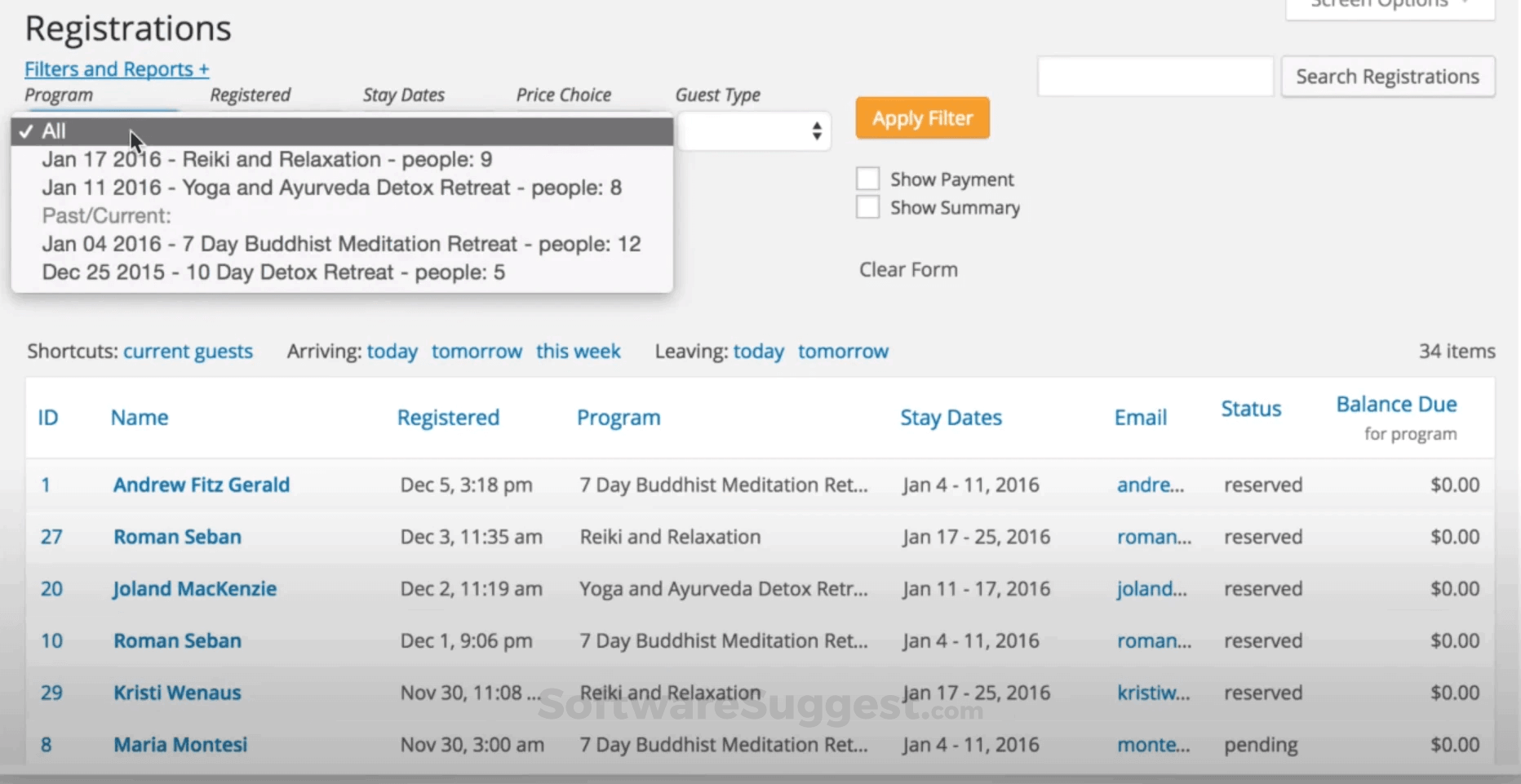Select 'Reiki and Relaxation' program from dropdown

click(267, 159)
